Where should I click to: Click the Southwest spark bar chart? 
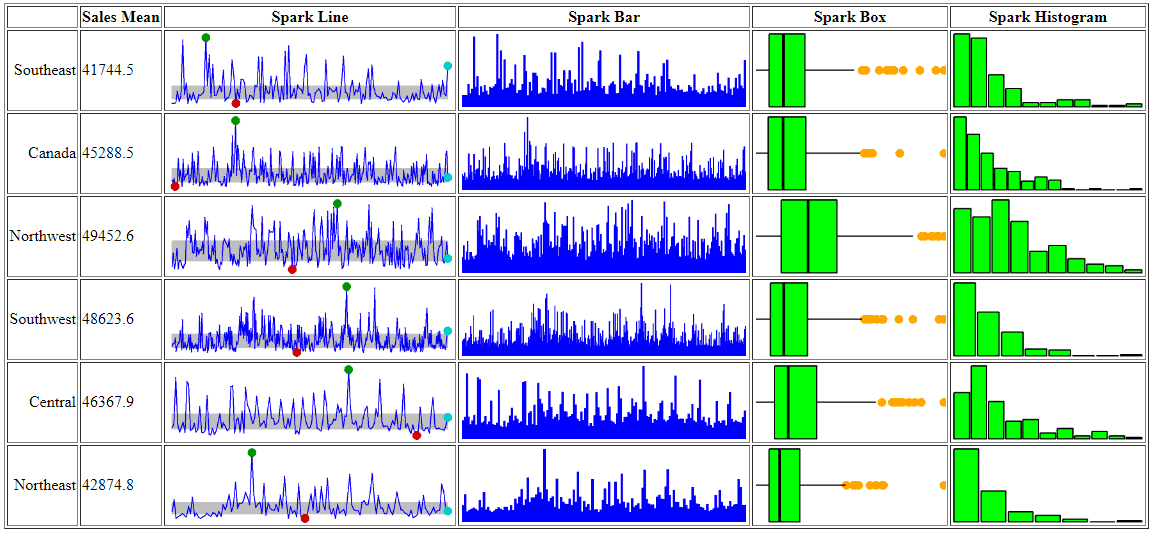pos(604,320)
